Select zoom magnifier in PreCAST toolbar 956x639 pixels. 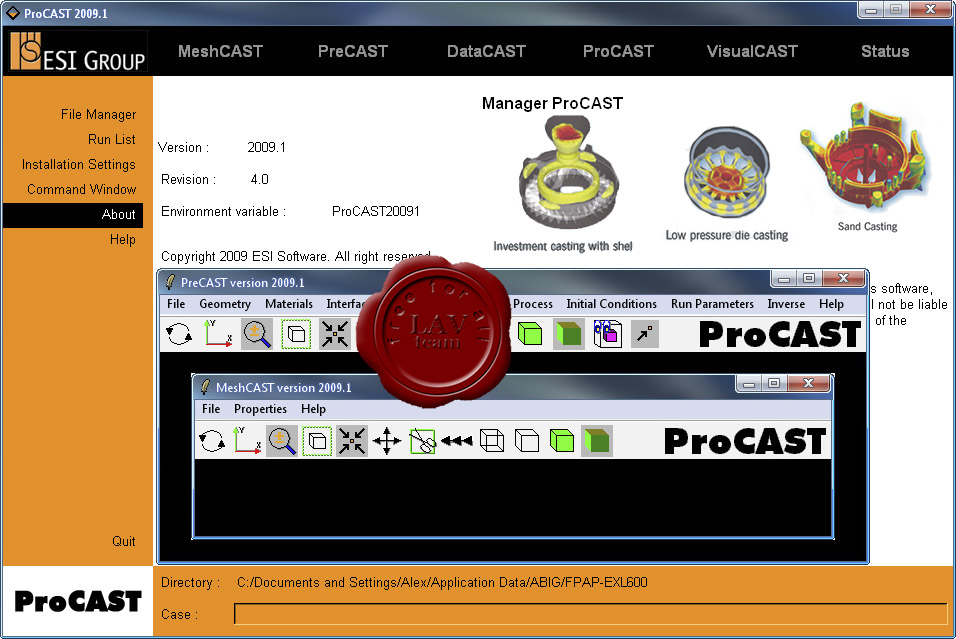pyautogui.click(x=257, y=334)
